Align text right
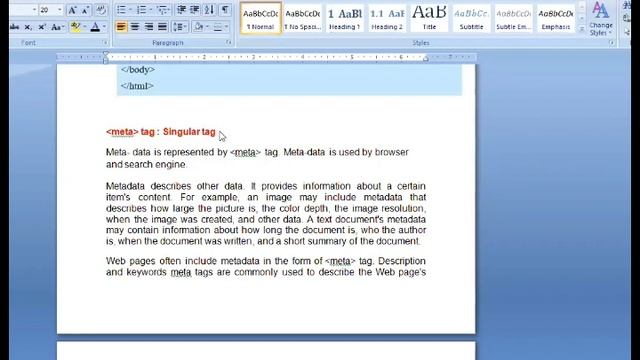Viewport: 640px width, 360px height. point(149,27)
